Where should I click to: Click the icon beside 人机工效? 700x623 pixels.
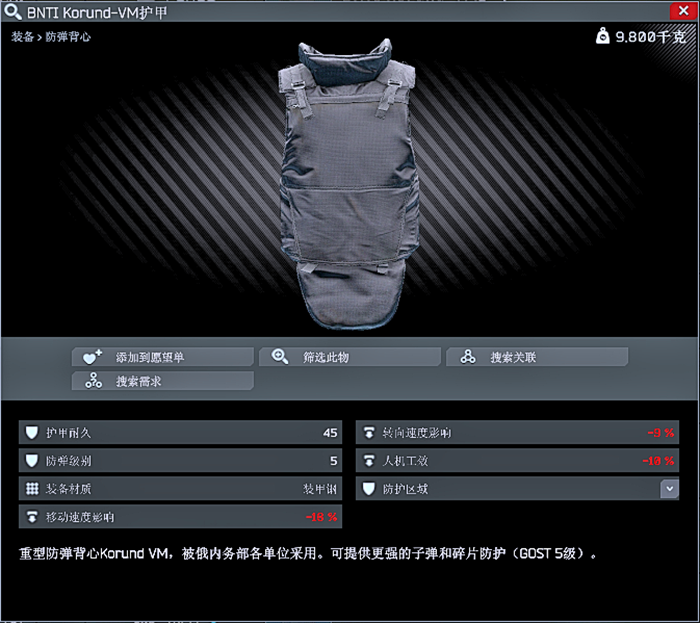click(369, 461)
